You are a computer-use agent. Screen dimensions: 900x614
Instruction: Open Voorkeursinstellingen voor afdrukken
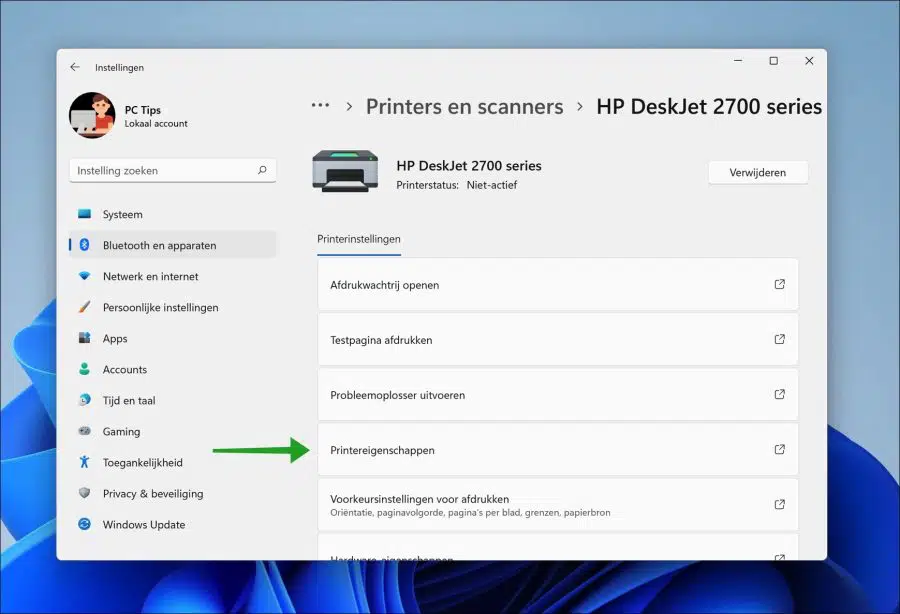tap(558, 505)
